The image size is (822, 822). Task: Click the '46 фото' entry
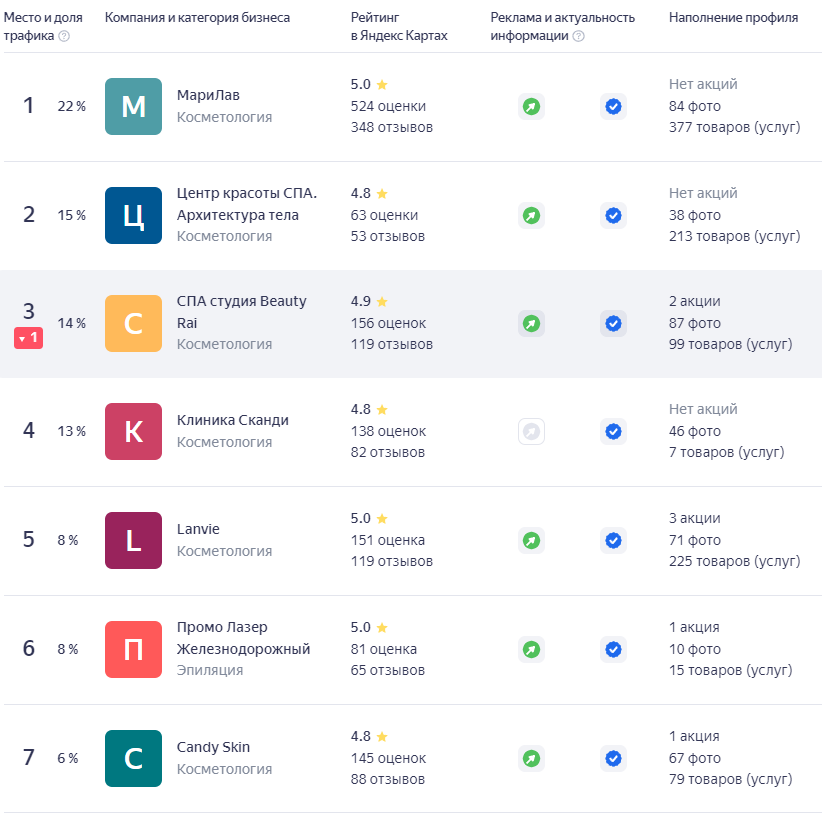(695, 431)
